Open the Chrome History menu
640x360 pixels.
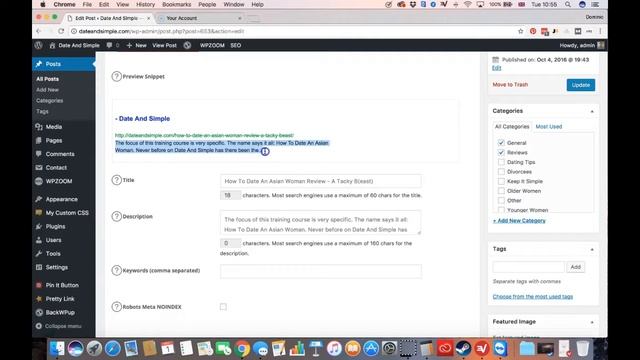[145, 4]
